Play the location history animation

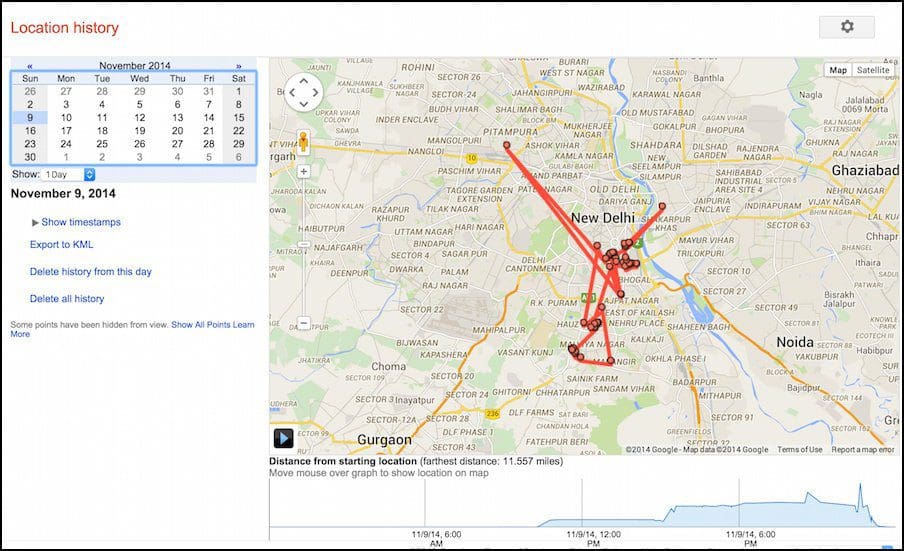click(283, 439)
